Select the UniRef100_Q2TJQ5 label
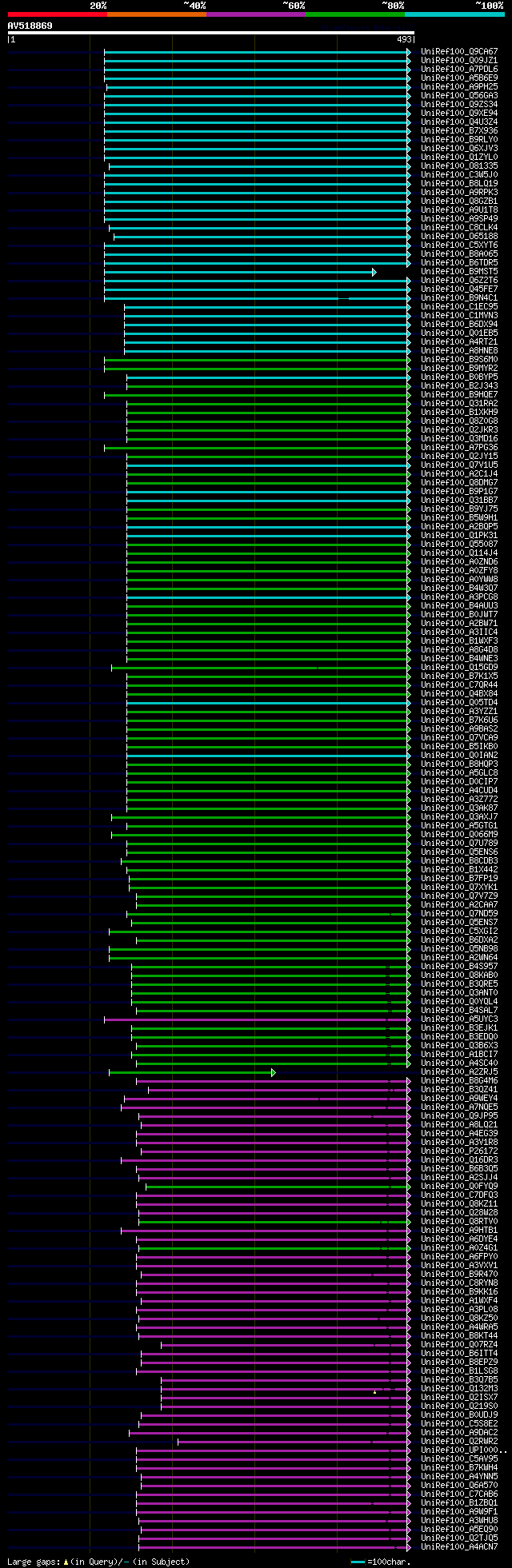This screenshot has height=1568, width=512. pos(459,1538)
